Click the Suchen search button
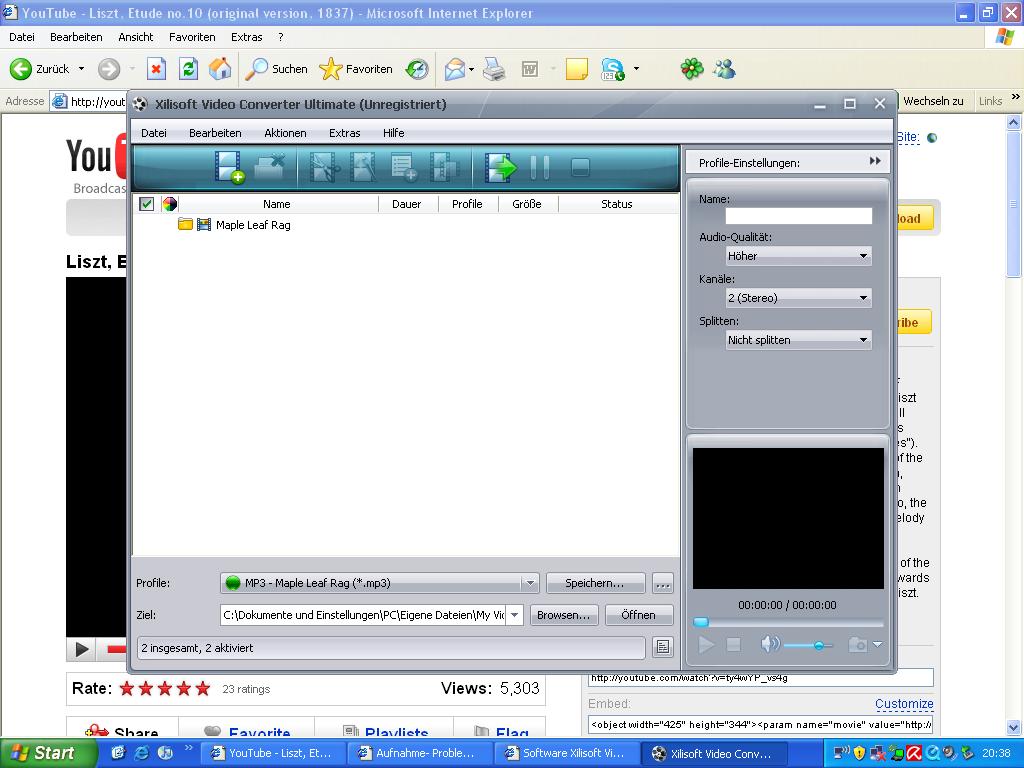 276,69
